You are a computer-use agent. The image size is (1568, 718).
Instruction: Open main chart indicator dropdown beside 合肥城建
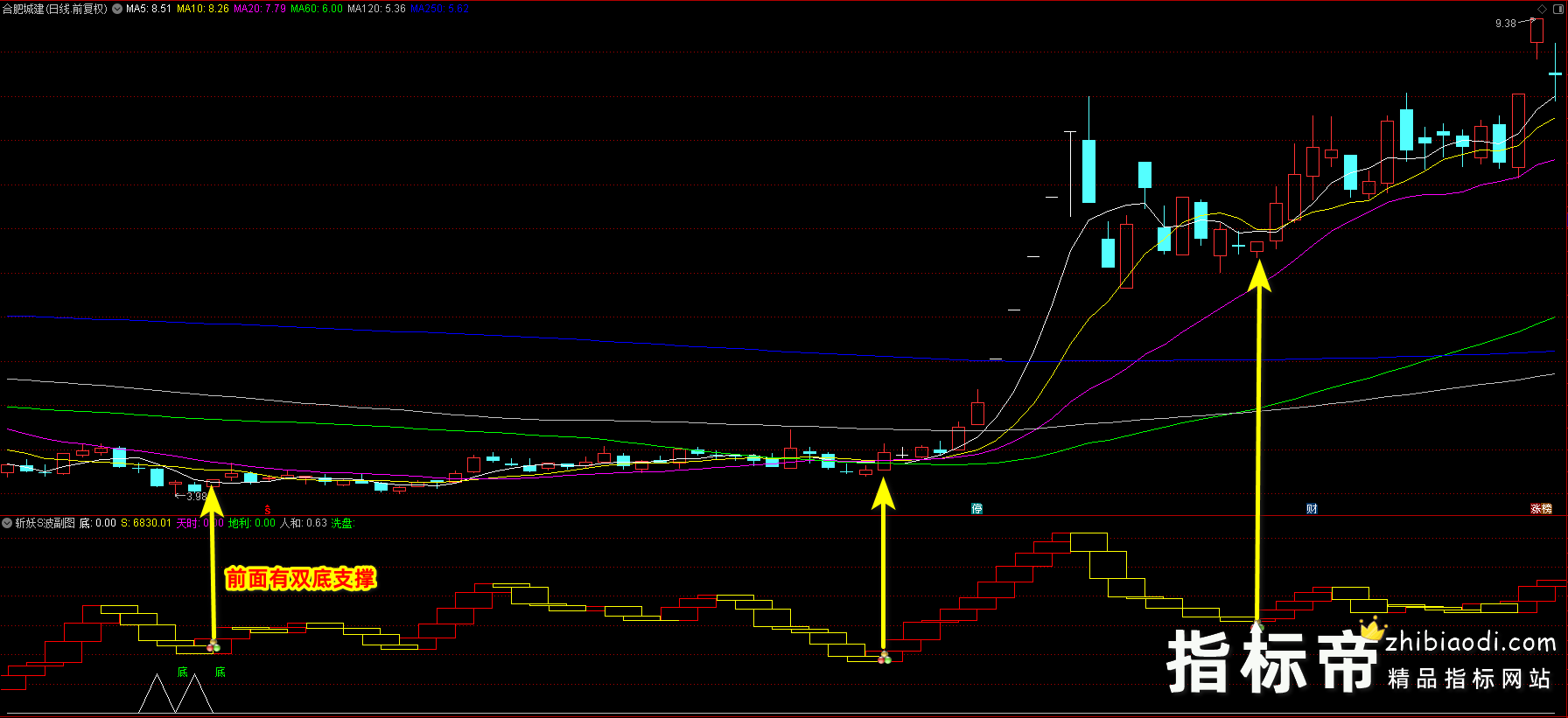tap(117, 9)
